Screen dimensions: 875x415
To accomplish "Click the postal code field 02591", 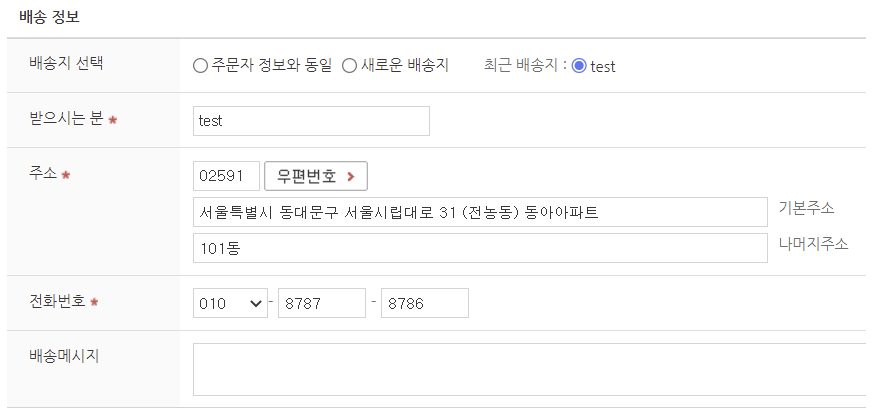I will [x=226, y=176].
